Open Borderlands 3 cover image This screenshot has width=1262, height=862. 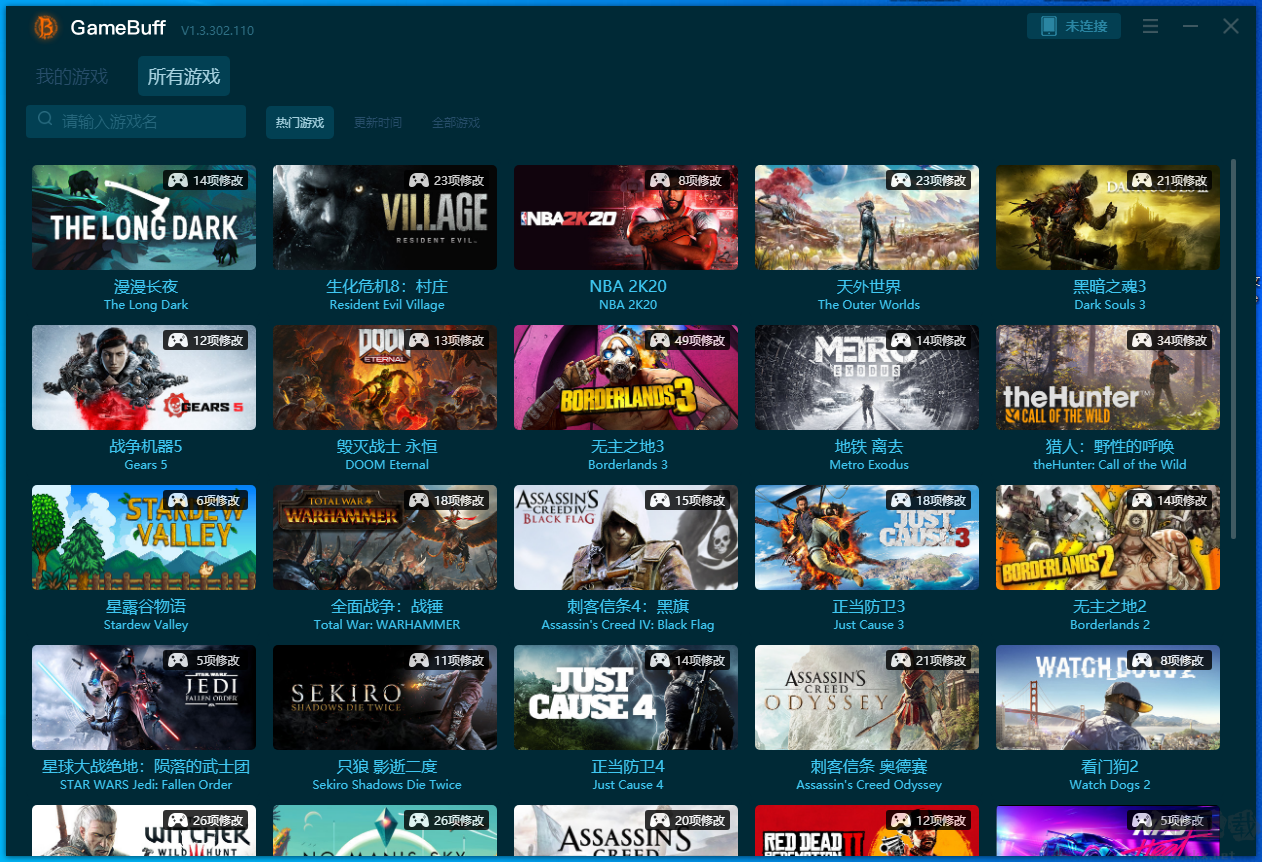(x=626, y=377)
